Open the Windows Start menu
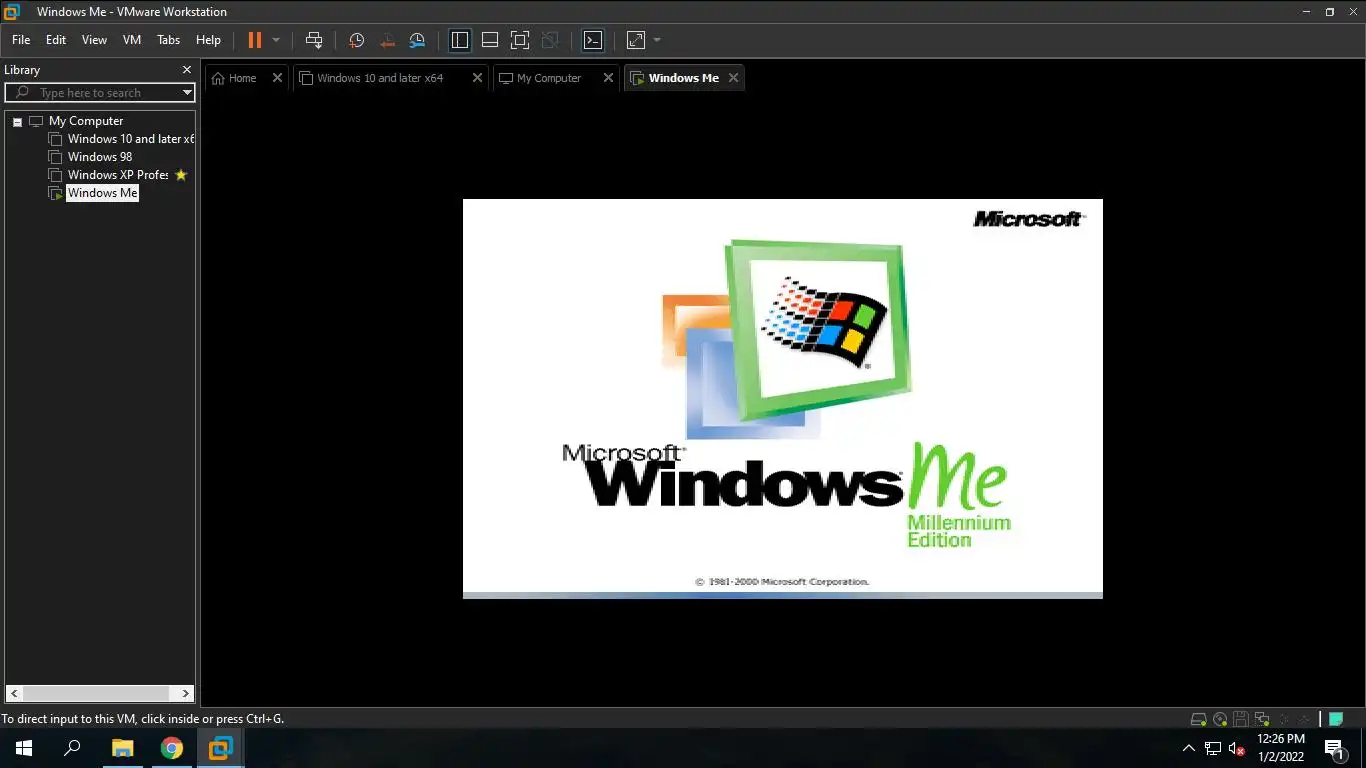The width and height of the screenshot is (1366, 768). click(24, 748)
